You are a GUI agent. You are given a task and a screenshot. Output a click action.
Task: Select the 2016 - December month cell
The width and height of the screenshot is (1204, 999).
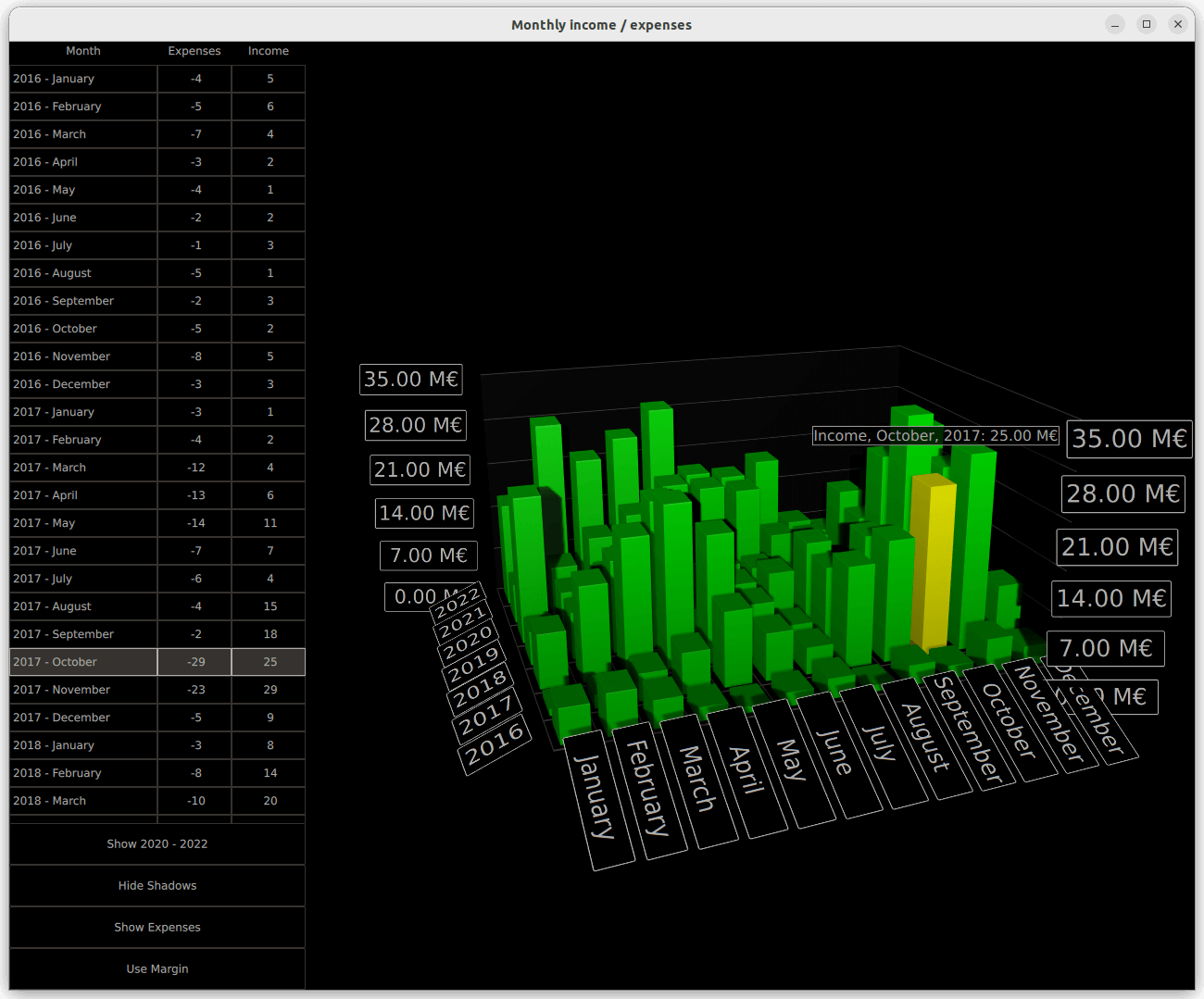(83, 384)
